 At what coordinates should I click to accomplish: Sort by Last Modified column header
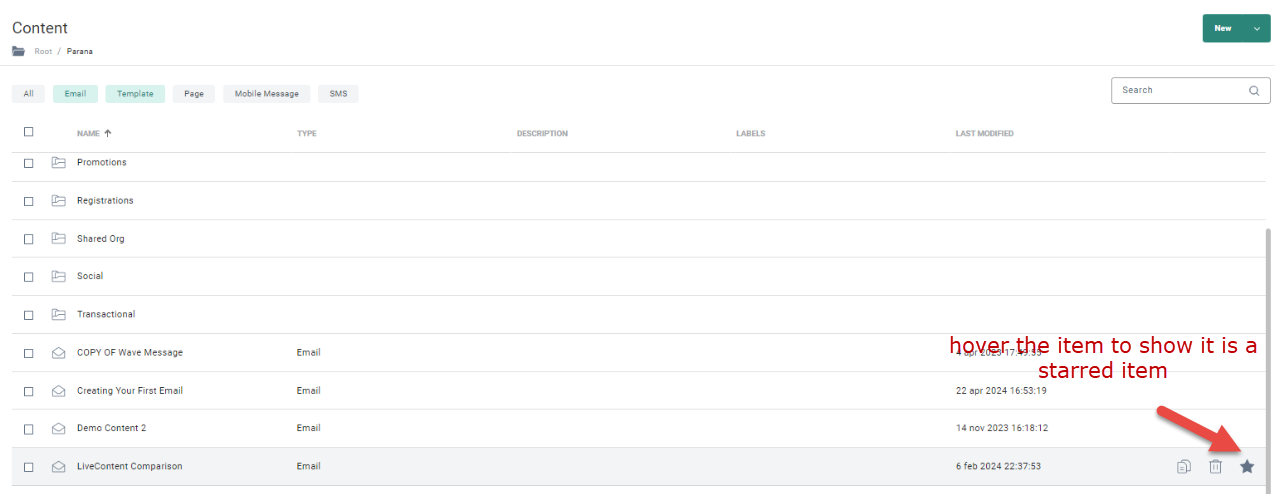pyautogui.click(x=984, y=133)
